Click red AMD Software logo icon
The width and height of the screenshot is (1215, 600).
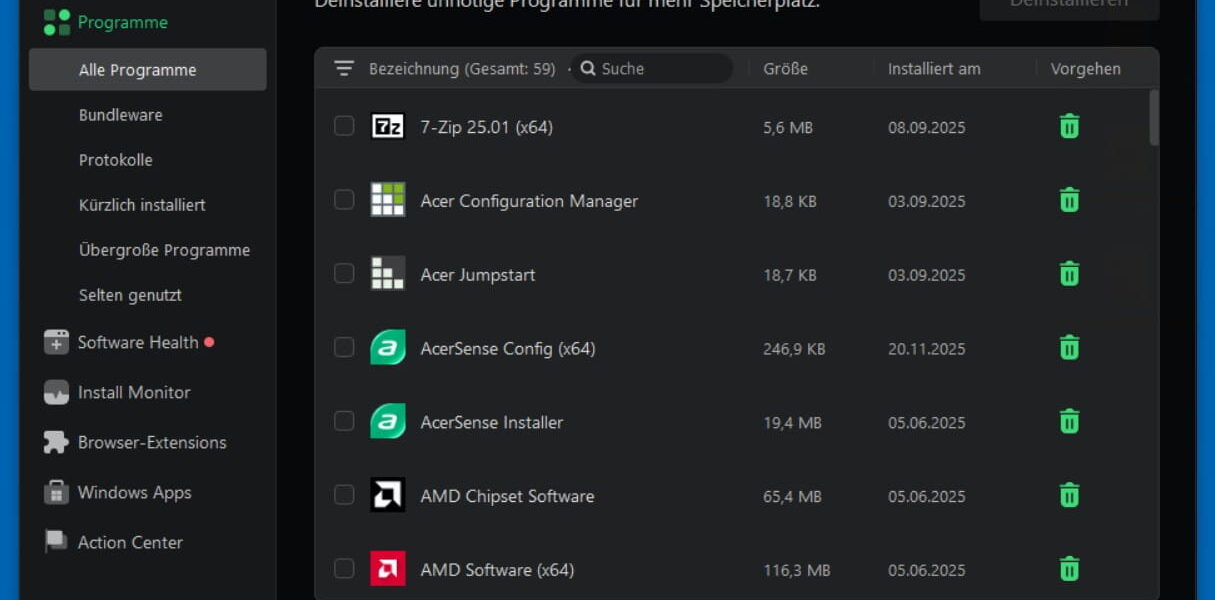tap(387, 569)
